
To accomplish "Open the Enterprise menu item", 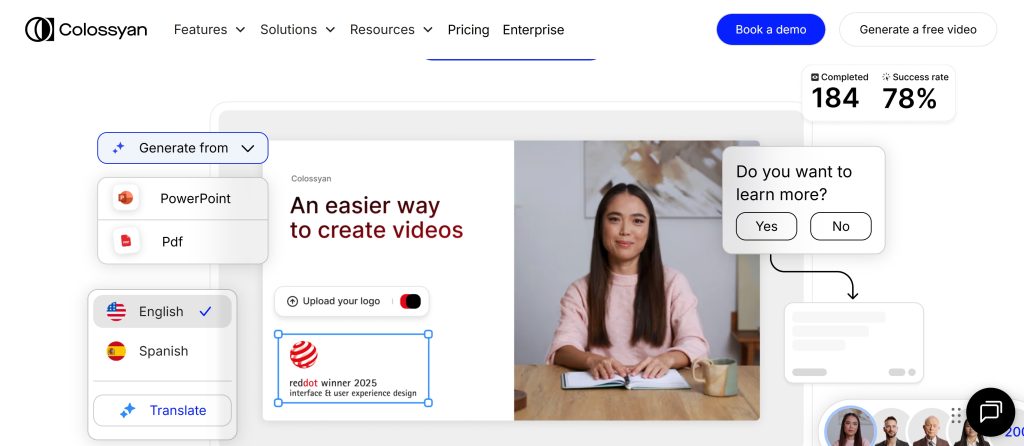I will pyautogui.click(x=533, y=30).
